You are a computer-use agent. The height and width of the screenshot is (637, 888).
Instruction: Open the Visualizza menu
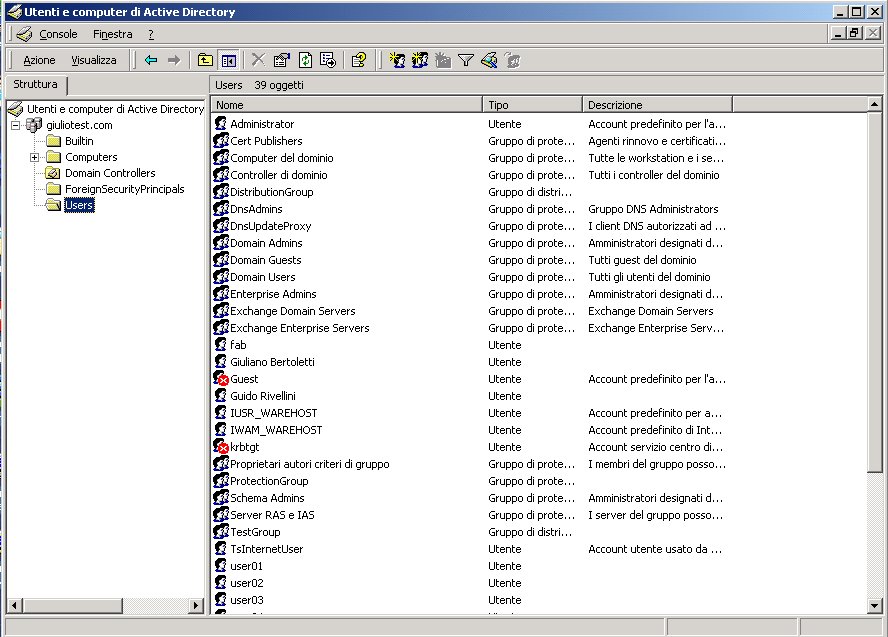93,60
